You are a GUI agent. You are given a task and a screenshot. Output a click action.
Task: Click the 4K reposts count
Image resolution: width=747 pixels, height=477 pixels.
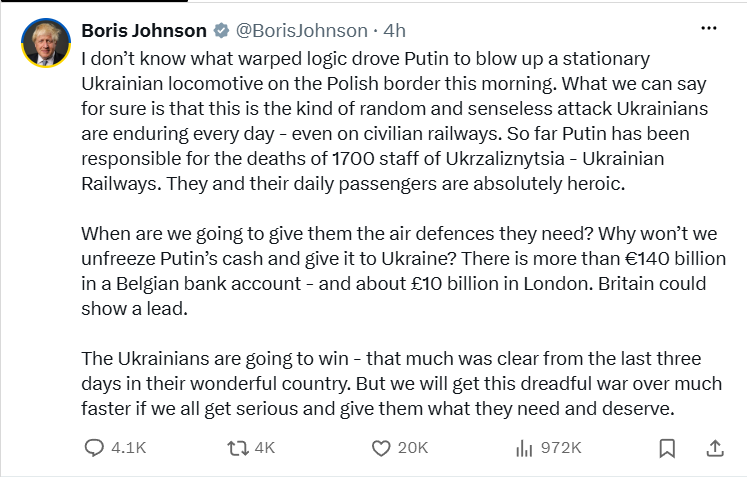(265, 448)
